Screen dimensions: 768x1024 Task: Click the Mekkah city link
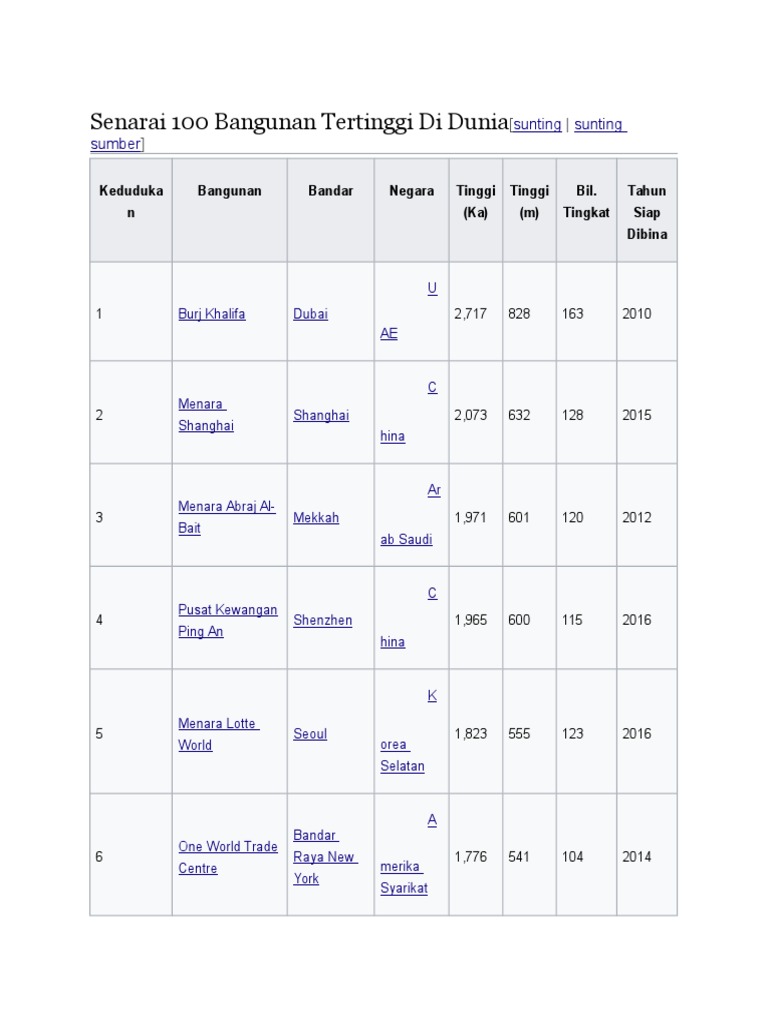coord(316,518)
